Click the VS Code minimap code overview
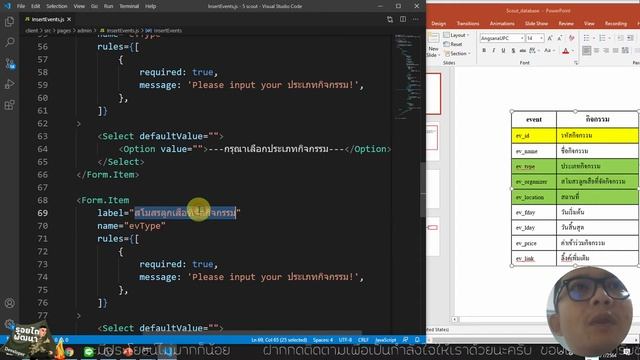Screen dimensions: 640x360 pos(408,78)
